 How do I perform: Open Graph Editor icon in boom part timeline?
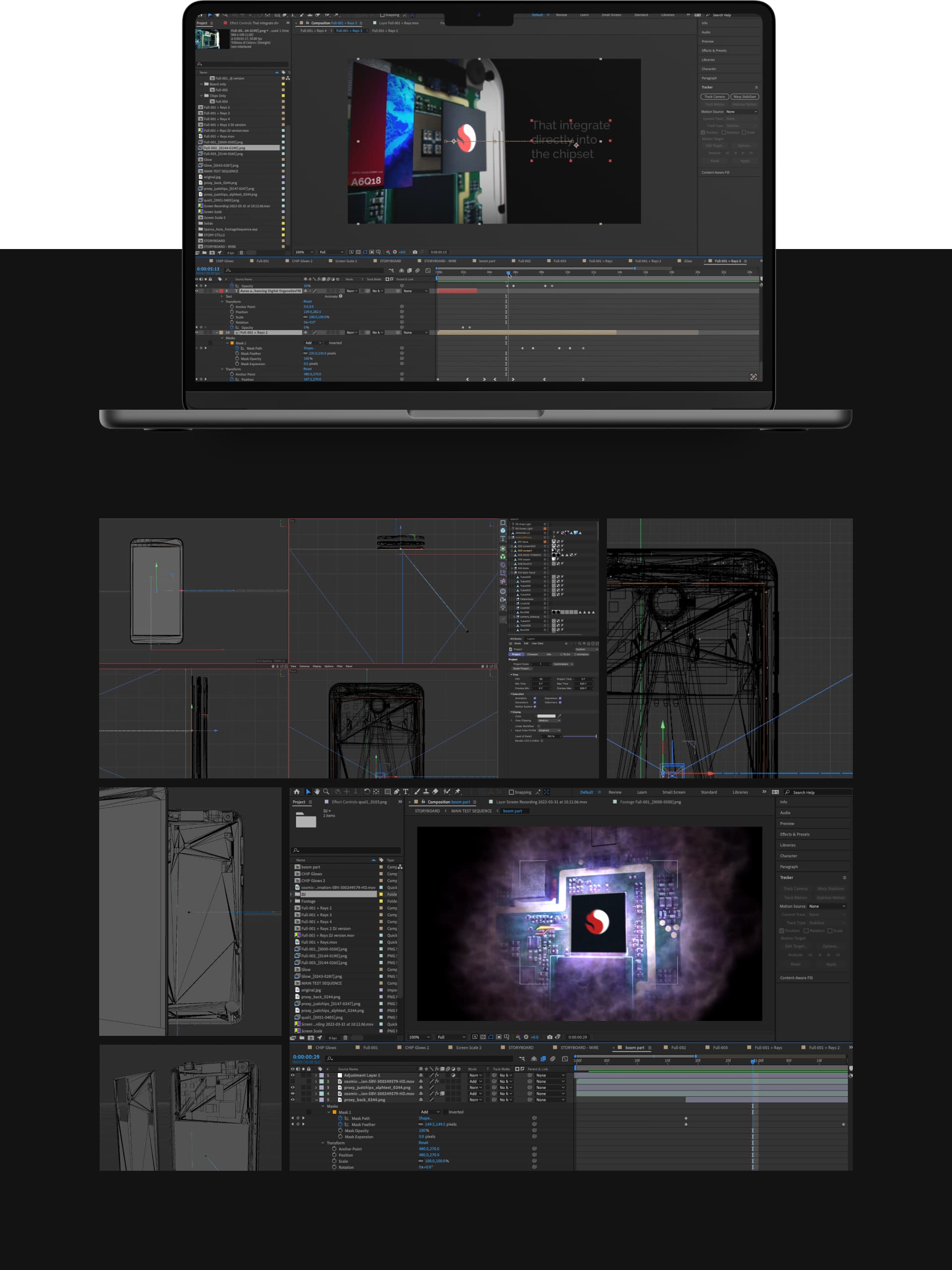[565, 1059]
